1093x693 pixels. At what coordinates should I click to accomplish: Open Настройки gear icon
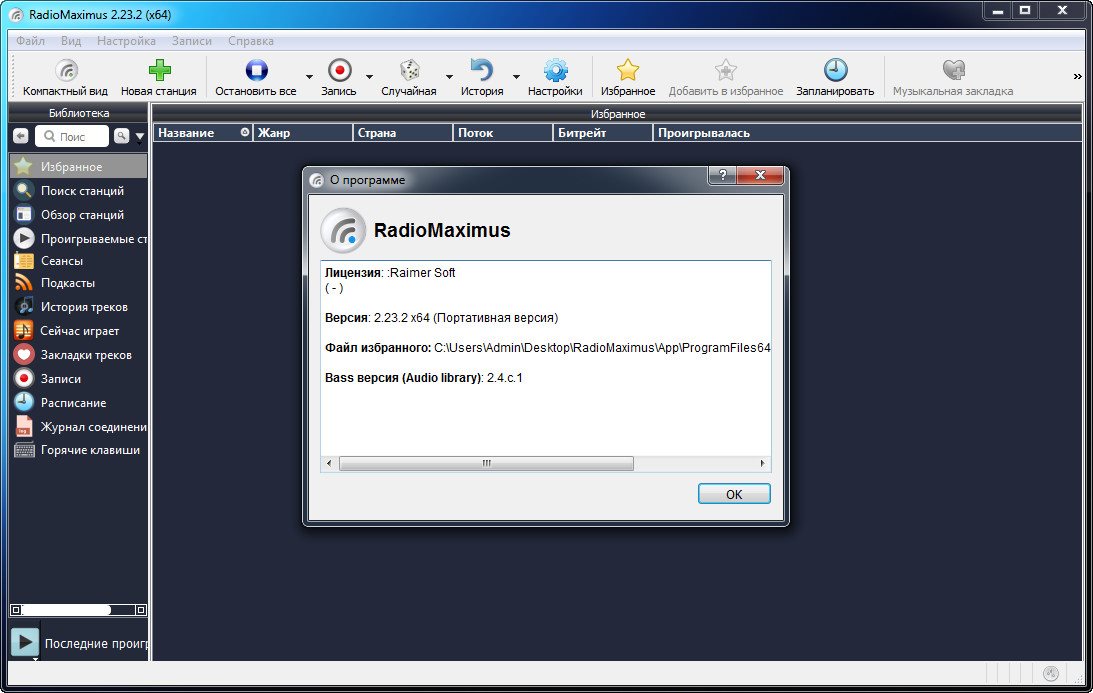(x=555, y=77)
